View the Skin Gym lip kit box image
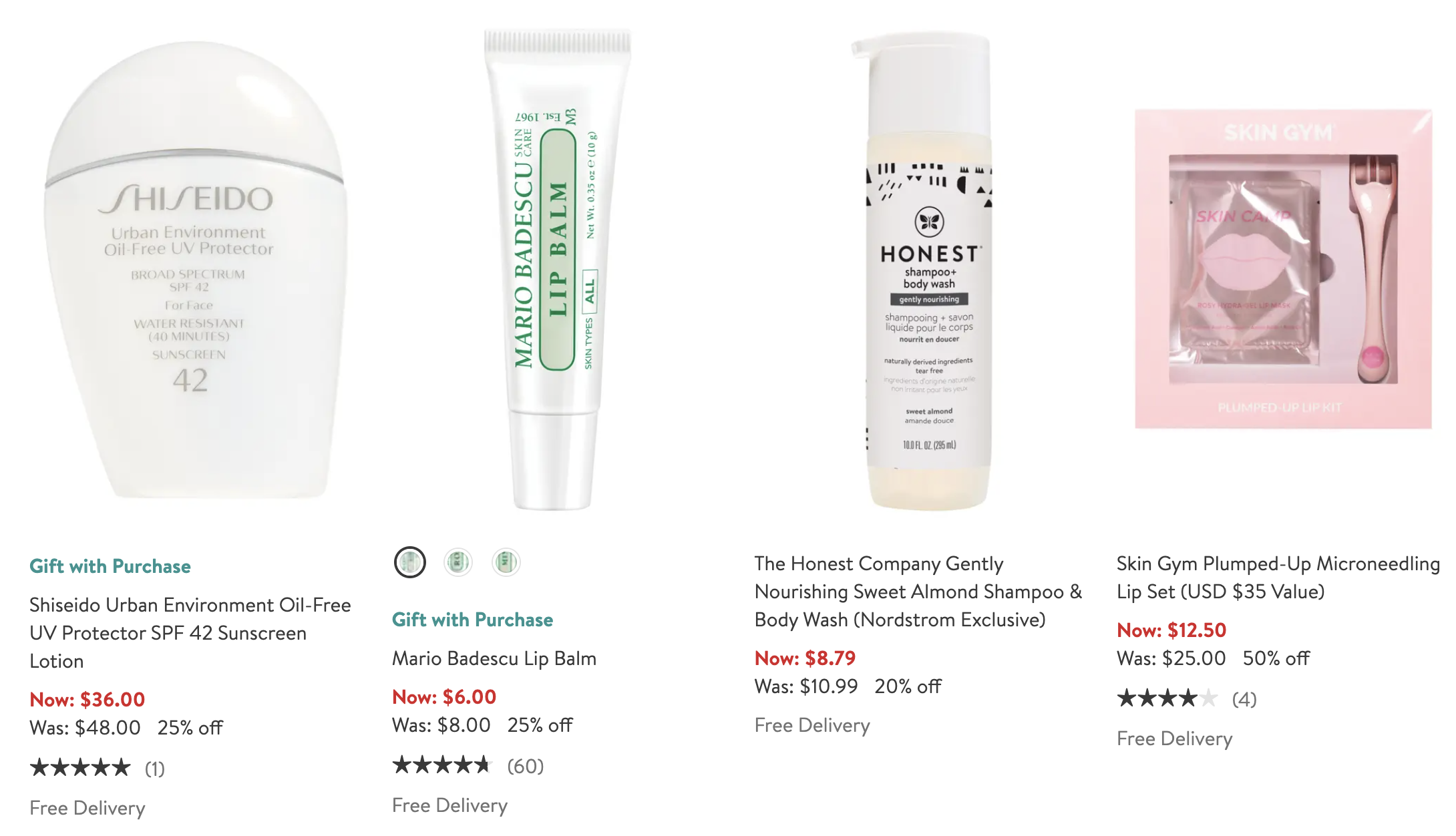This screenshot has width=1456, height=836. (x=1283, y=269)
